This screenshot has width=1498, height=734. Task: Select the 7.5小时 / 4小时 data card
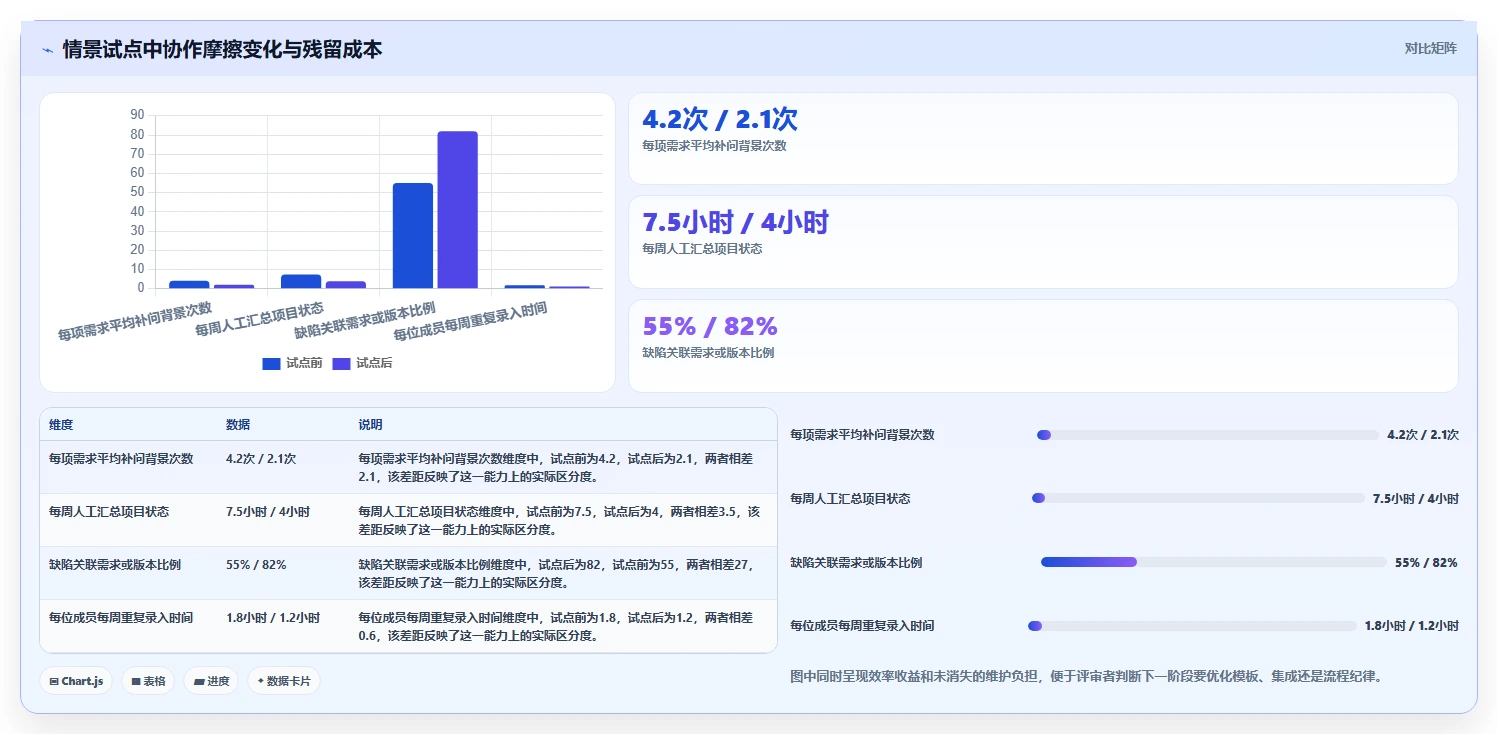coord(1043,242)
